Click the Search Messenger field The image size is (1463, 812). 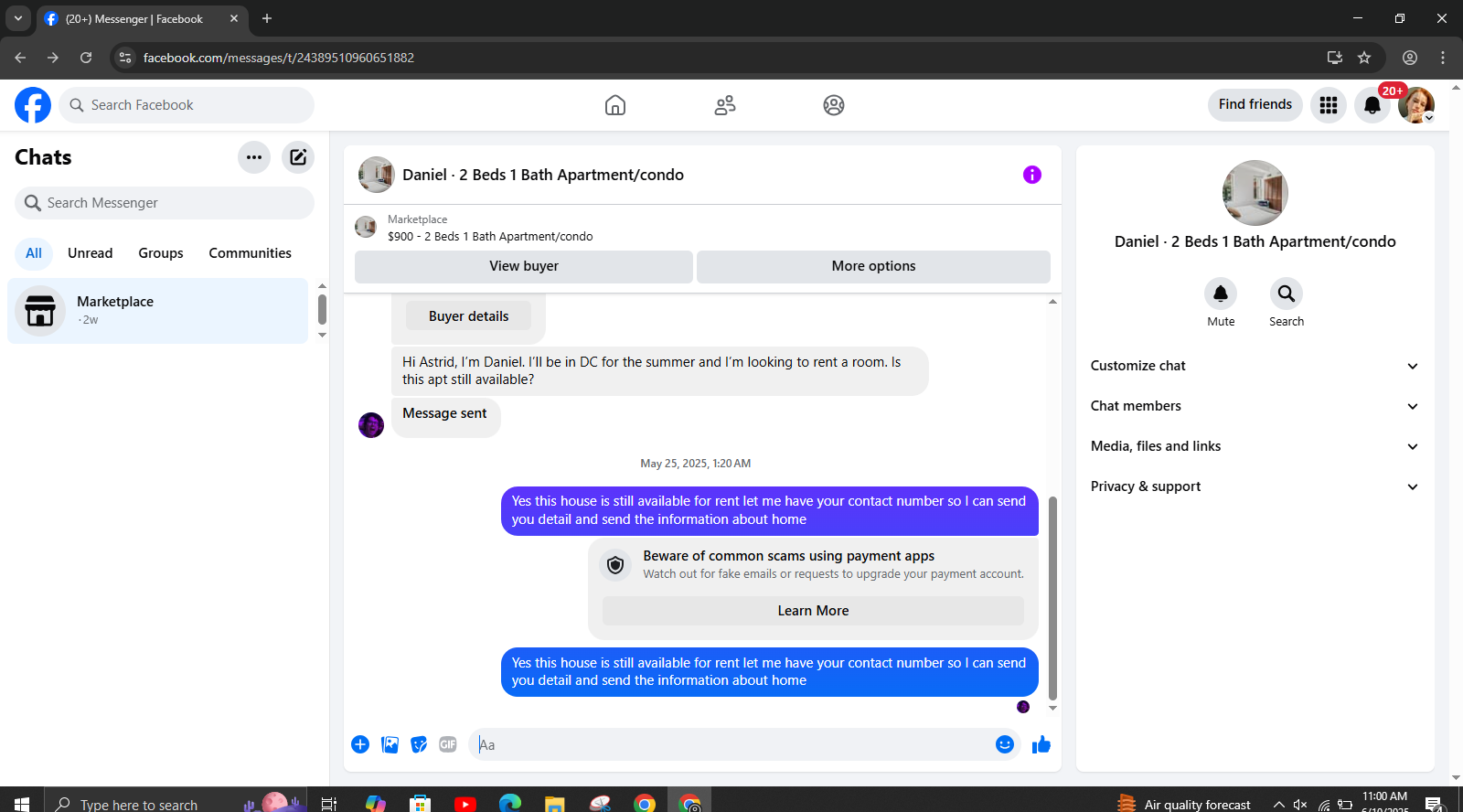coord(165,203)
